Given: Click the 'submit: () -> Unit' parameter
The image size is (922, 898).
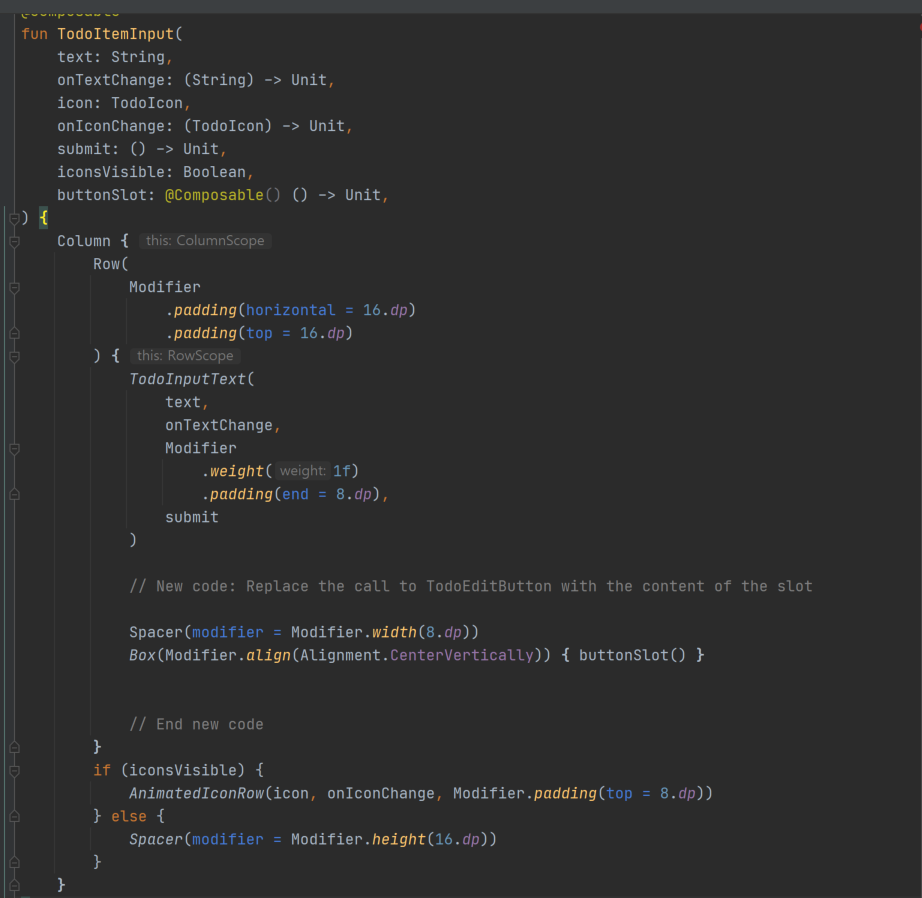Looking at the screenshot, I should (138, 149).
